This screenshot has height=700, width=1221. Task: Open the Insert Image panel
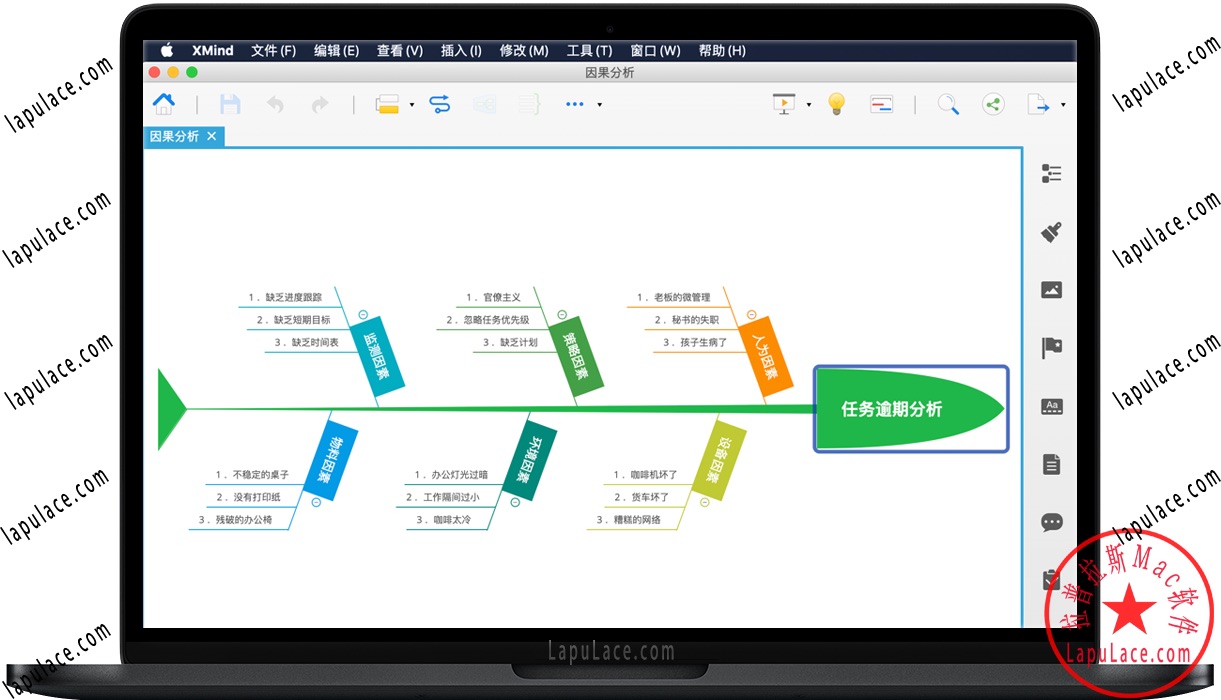1051,289
